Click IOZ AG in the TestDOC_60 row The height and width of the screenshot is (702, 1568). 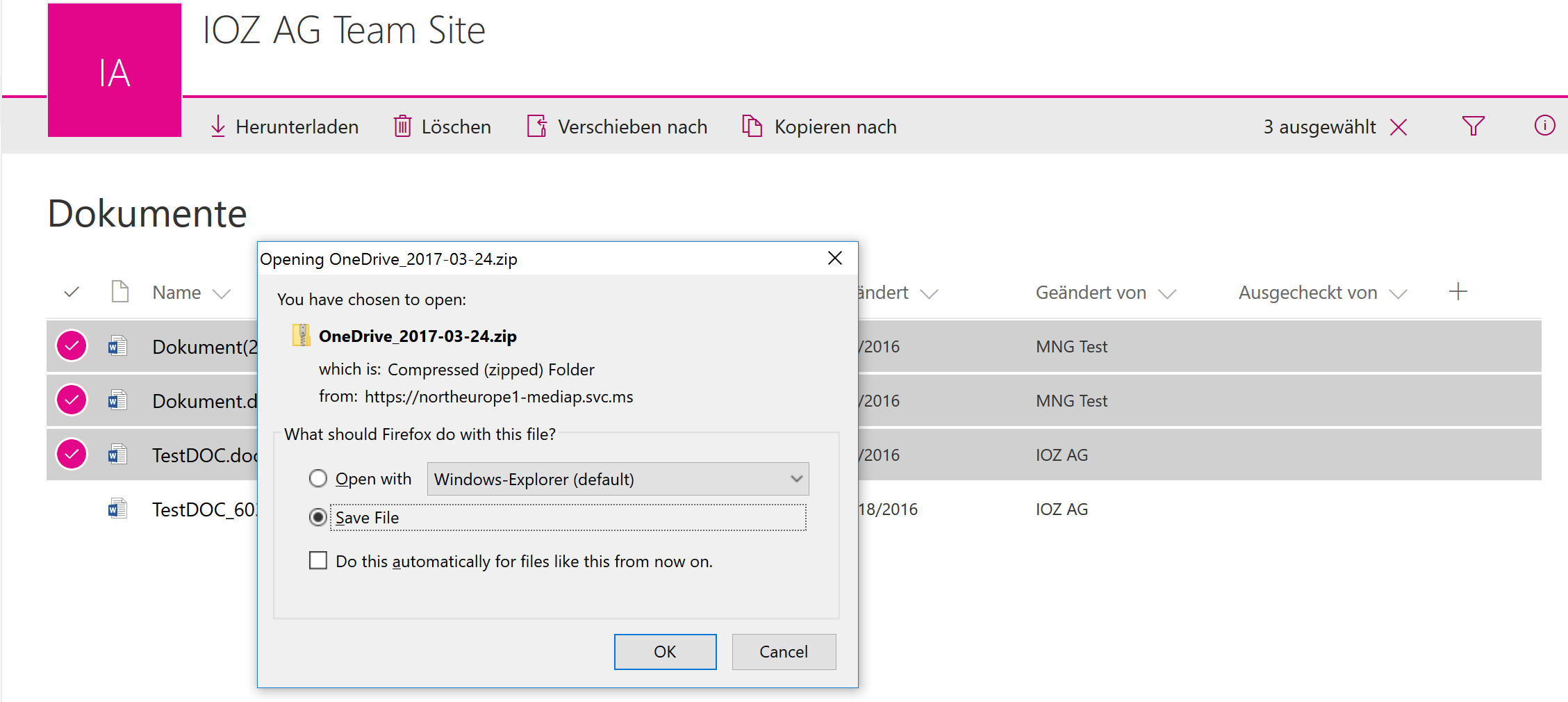(x=1062, y=509)
